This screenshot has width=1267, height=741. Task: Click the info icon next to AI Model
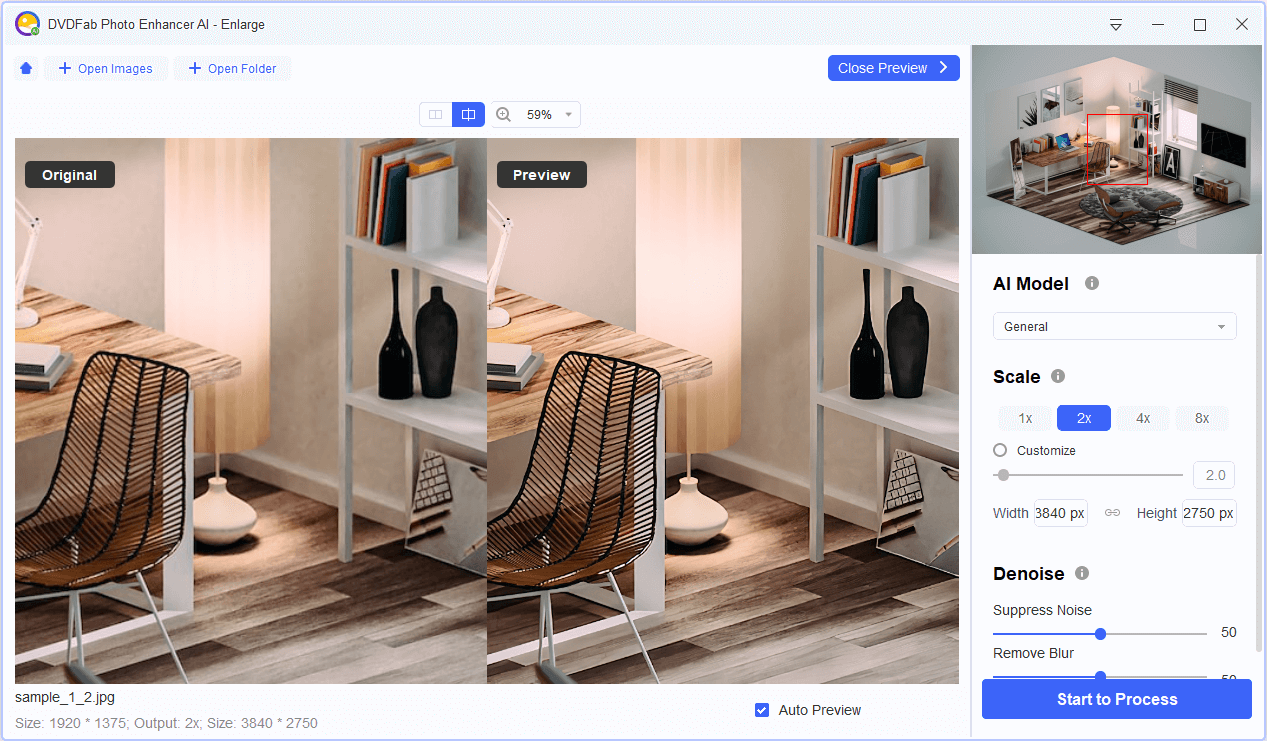tap(1091, 283)
